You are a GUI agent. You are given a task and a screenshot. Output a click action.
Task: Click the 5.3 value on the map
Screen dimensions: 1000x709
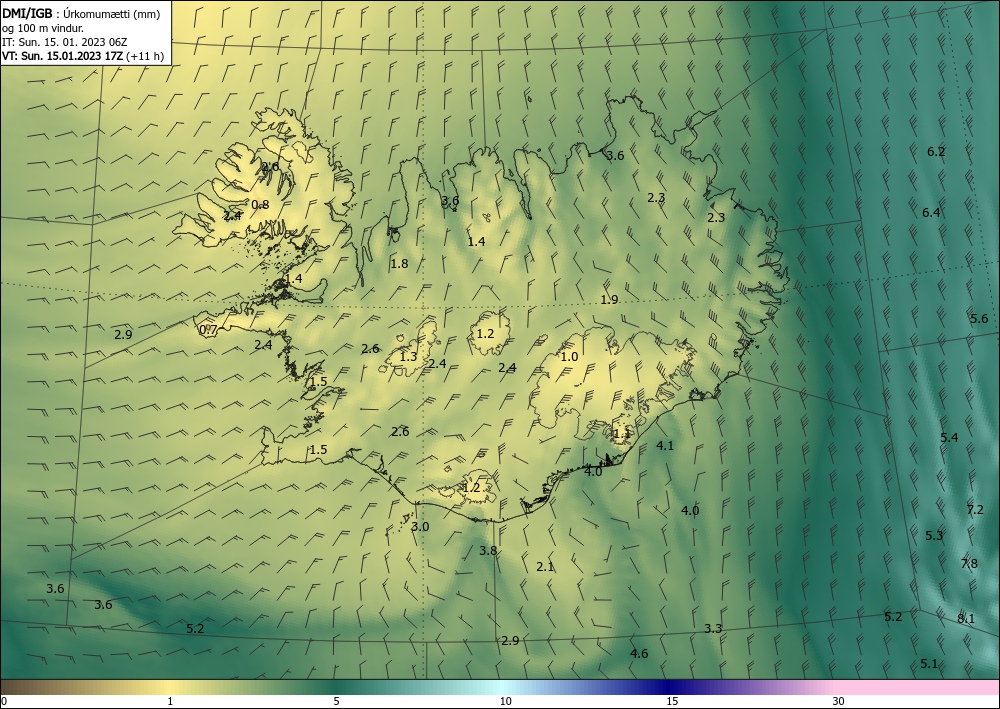point(934,536)
